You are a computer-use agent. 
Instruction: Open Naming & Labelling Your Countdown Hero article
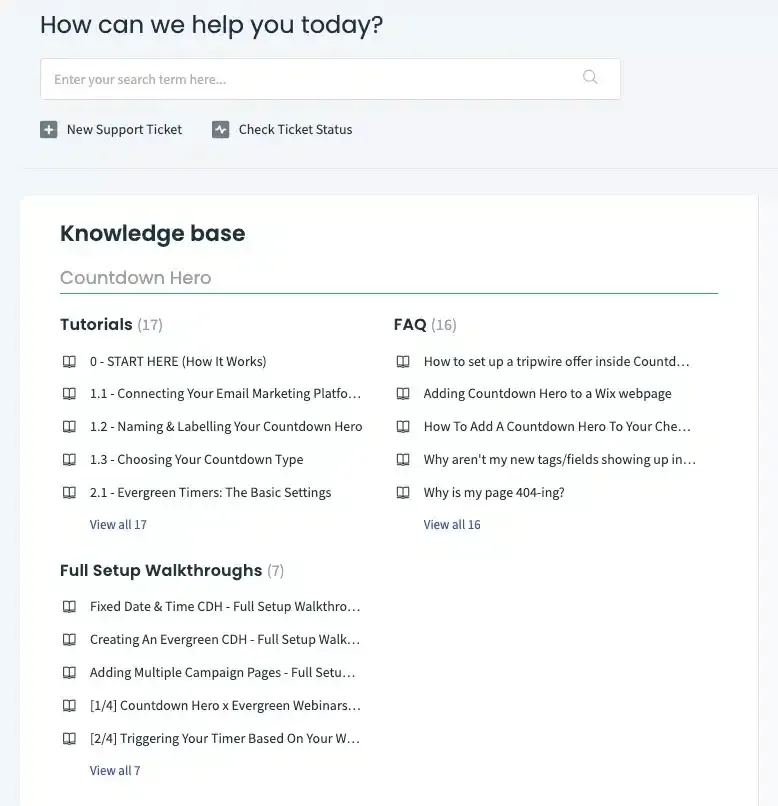click(226, 427)
